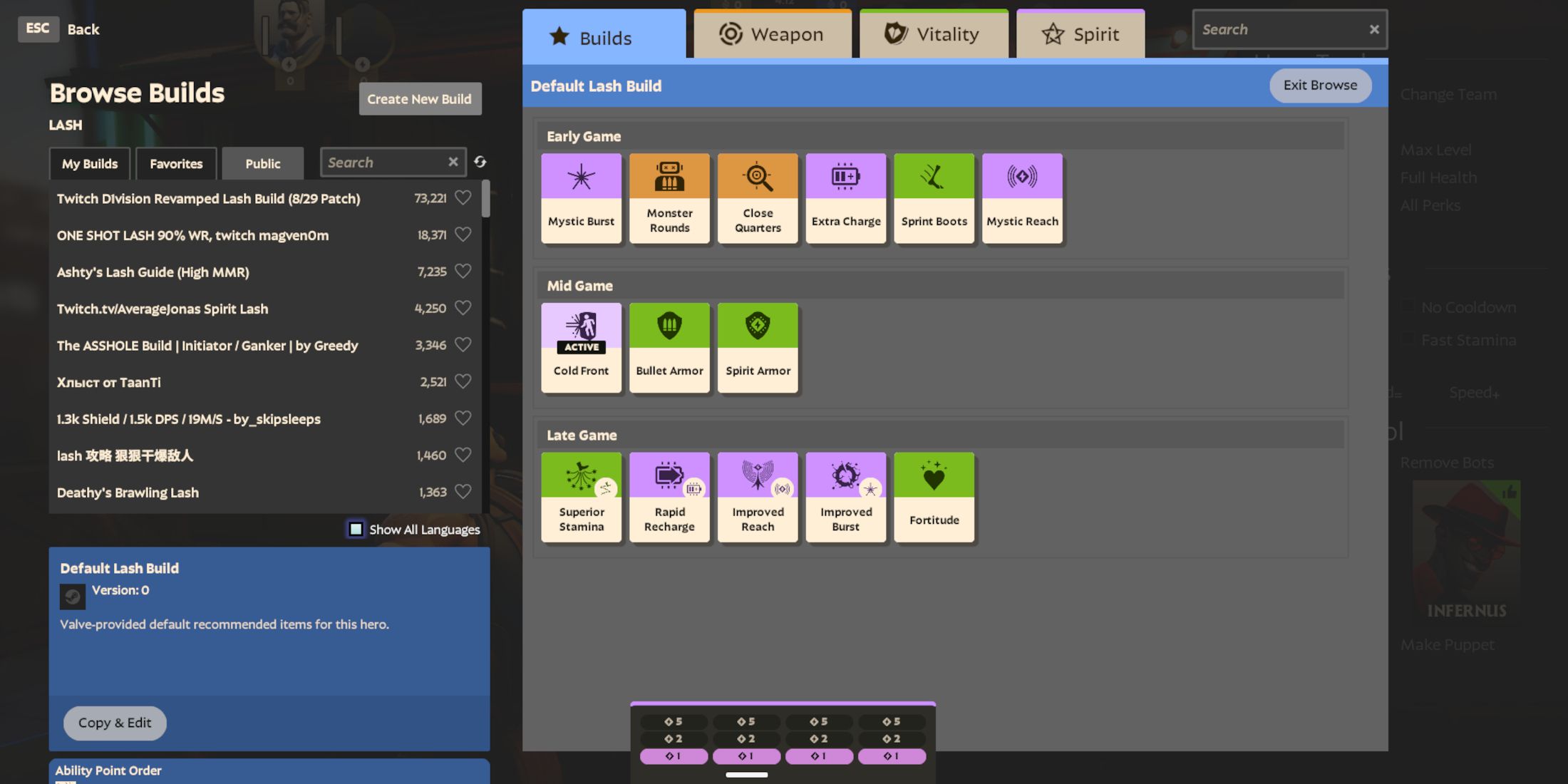This screenshot has height=784, width=1568.
Task: Switch to the Public builds tab
Action: [262, 162]
